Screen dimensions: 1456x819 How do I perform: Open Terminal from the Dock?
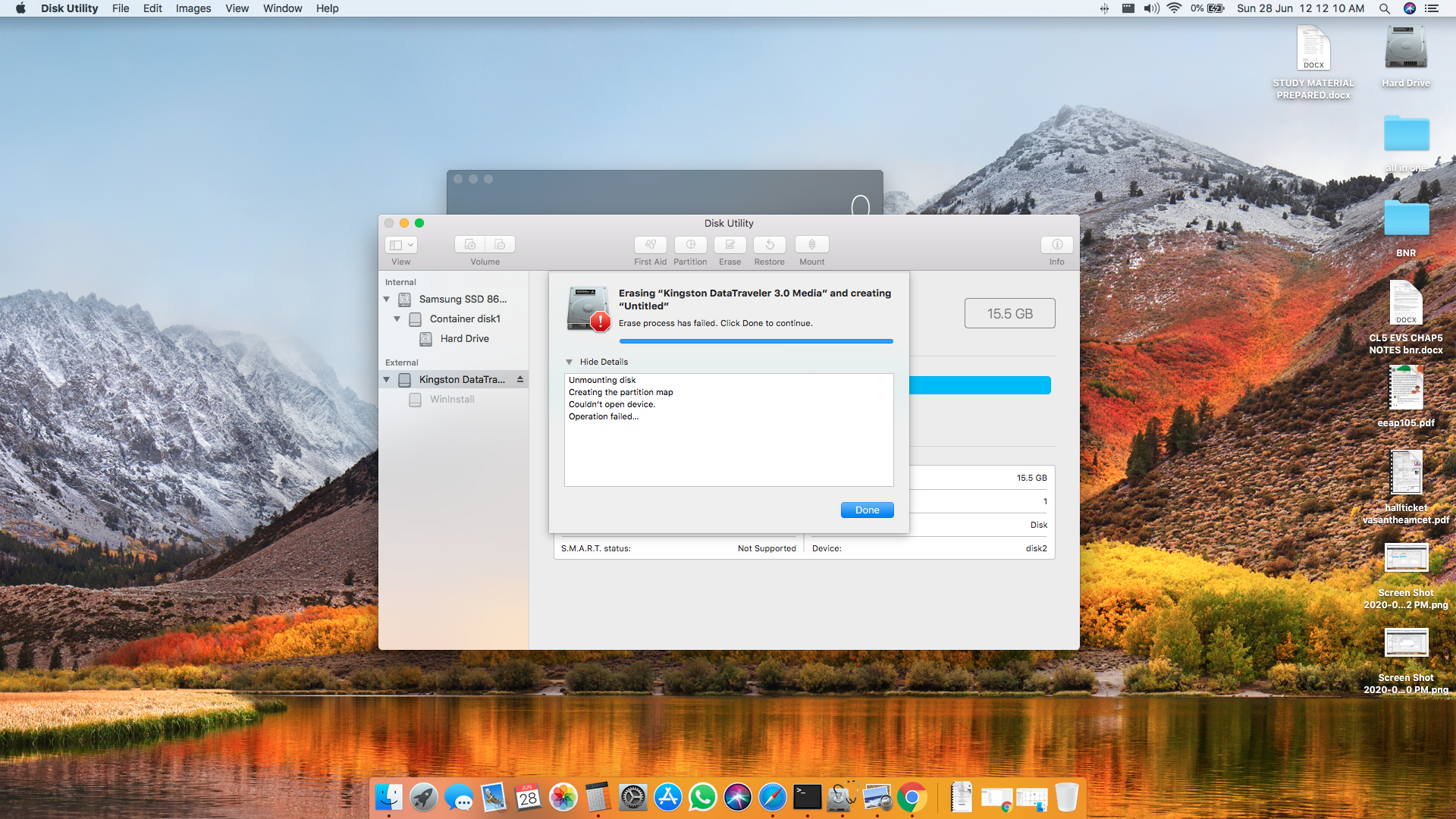808,797
